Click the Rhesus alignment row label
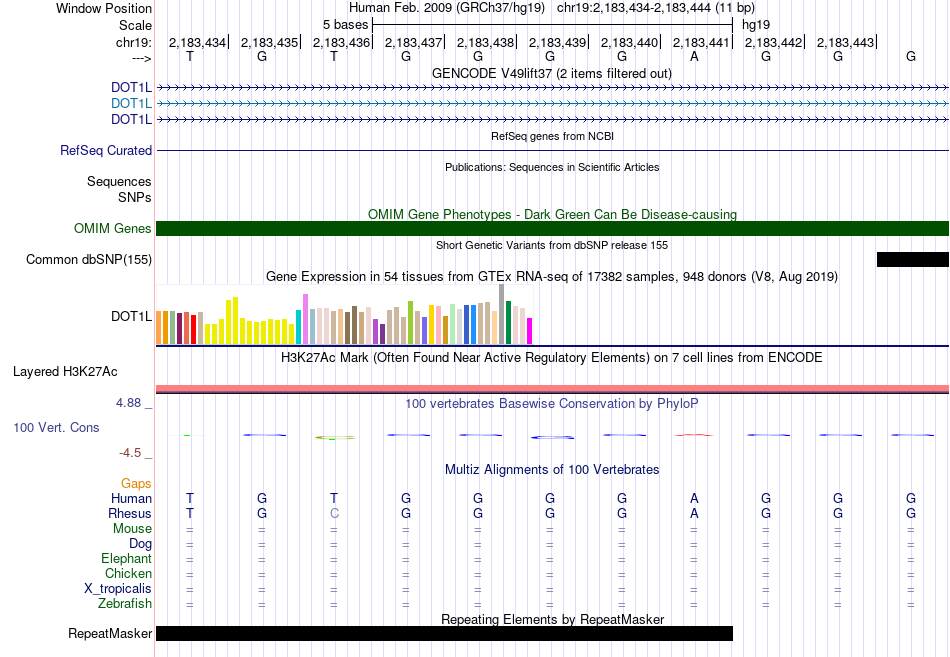Image resolution: width=950 pixels, height=657 pixels. 130,513
